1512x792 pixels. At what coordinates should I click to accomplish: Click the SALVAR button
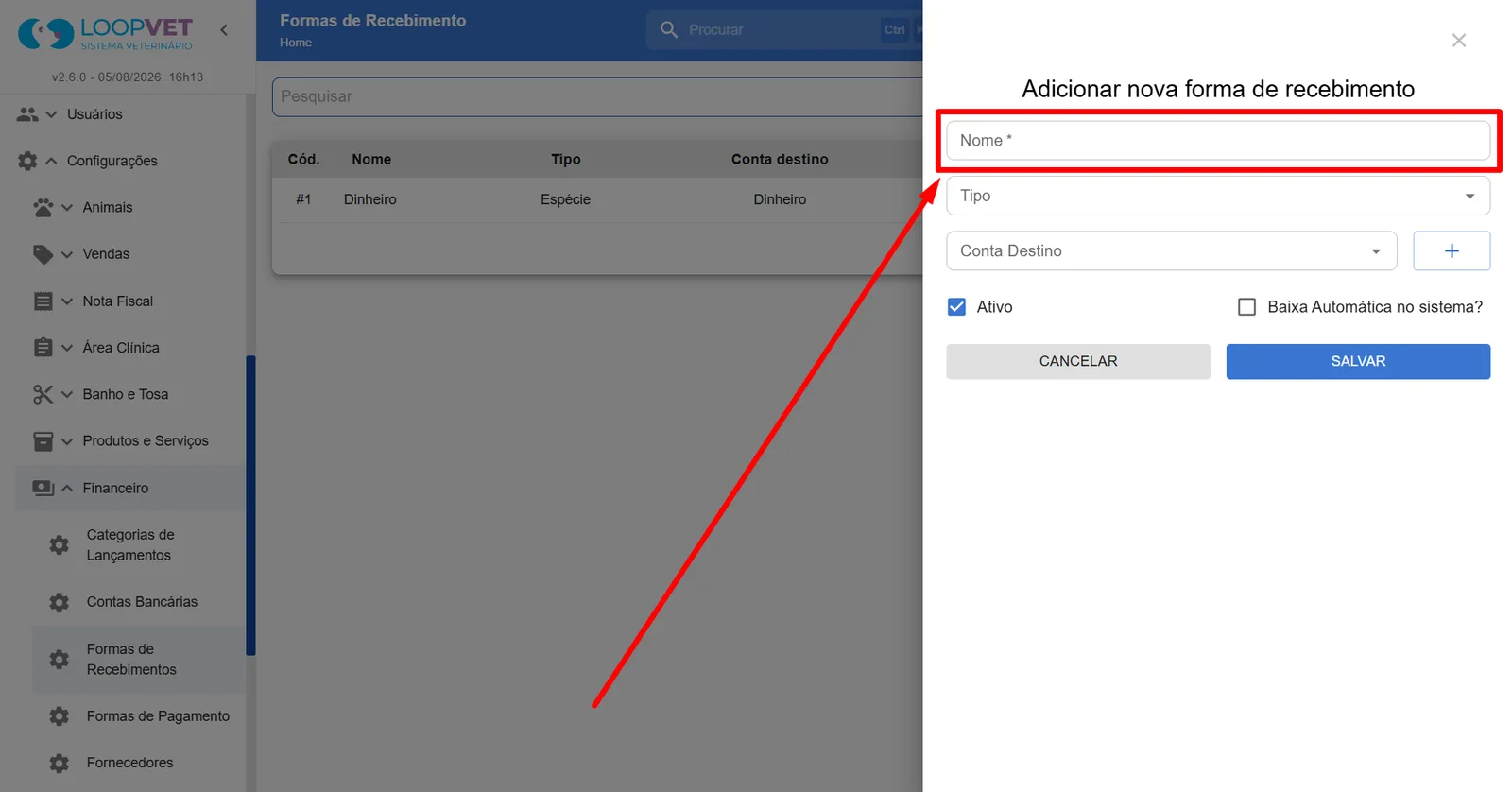click(1358, 362)
